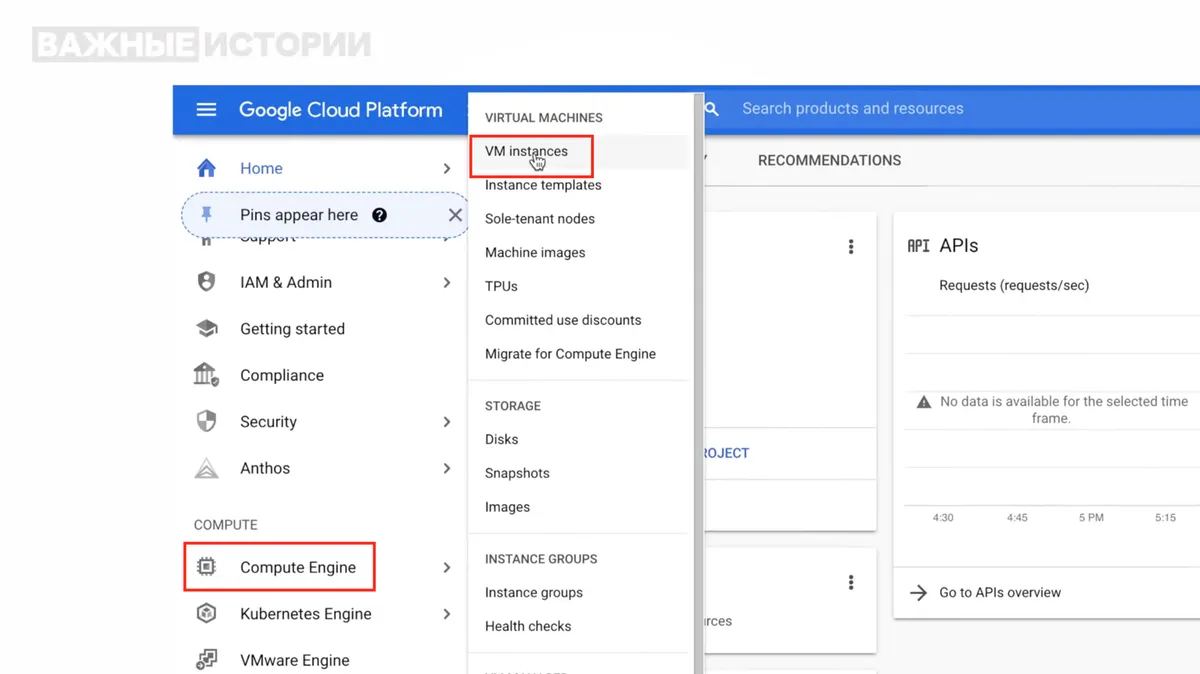Open IAM & Admin label
This screenshot has width=1200, height=674.
(x=286, y=282)
